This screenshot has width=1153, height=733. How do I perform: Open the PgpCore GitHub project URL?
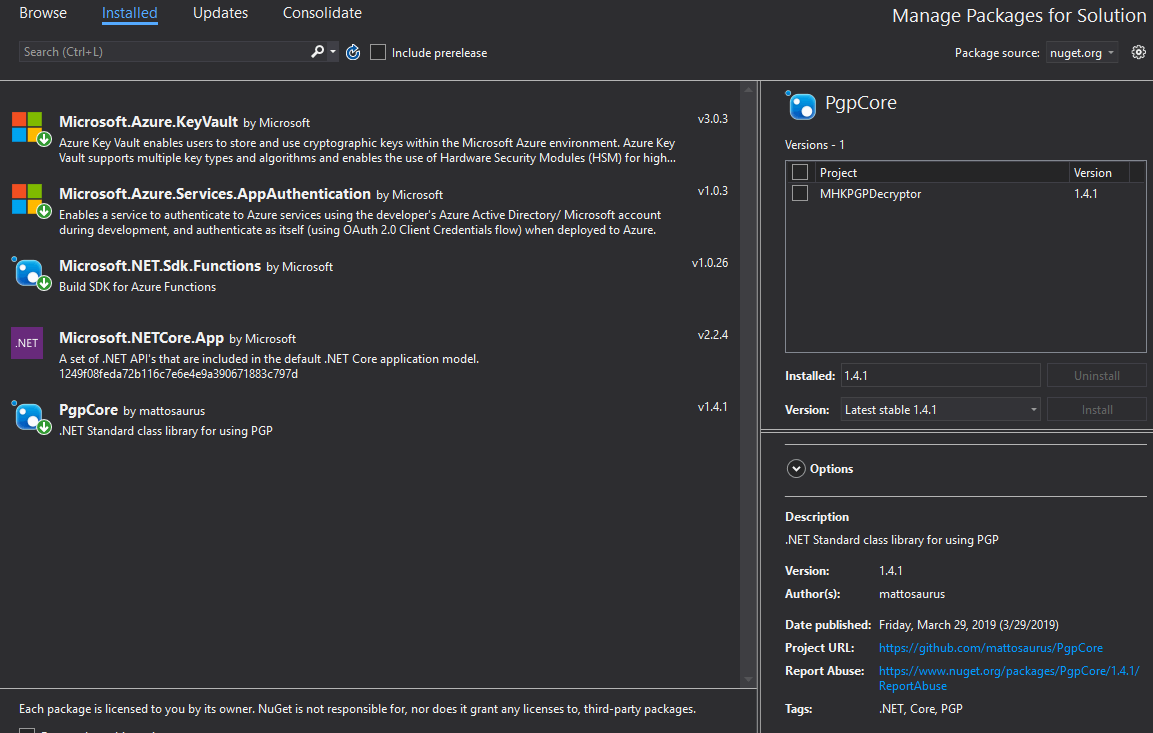click(x=990, y=648)
